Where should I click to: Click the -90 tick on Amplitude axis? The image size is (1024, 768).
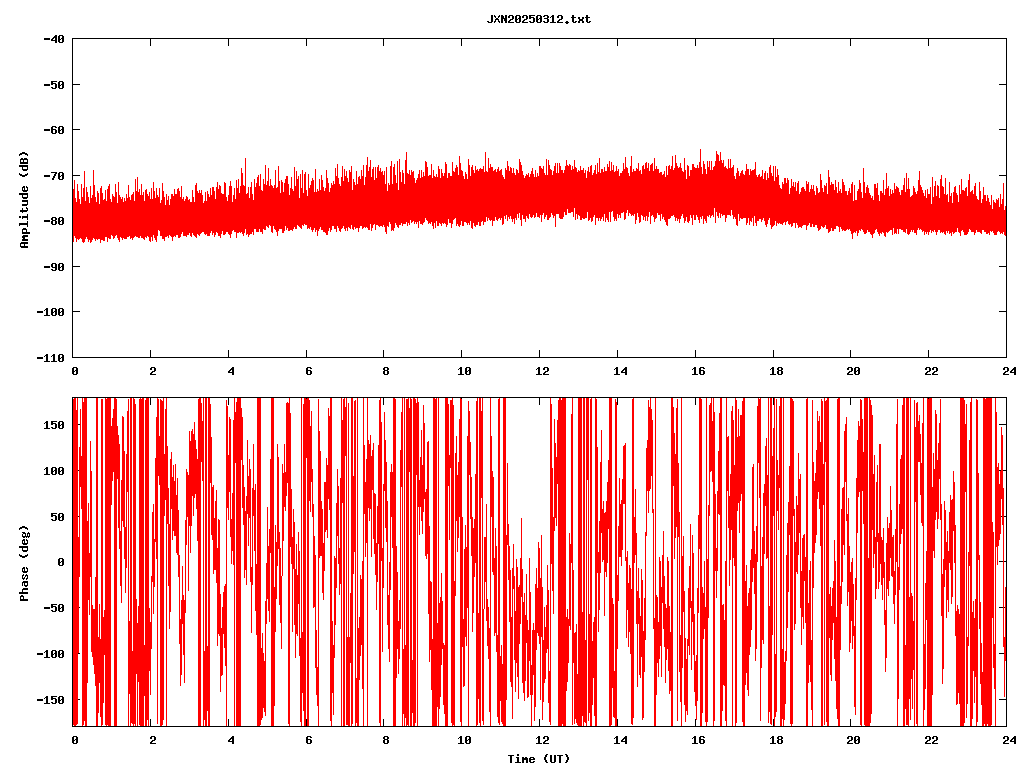pyautogui.click(x=54, y=267)
